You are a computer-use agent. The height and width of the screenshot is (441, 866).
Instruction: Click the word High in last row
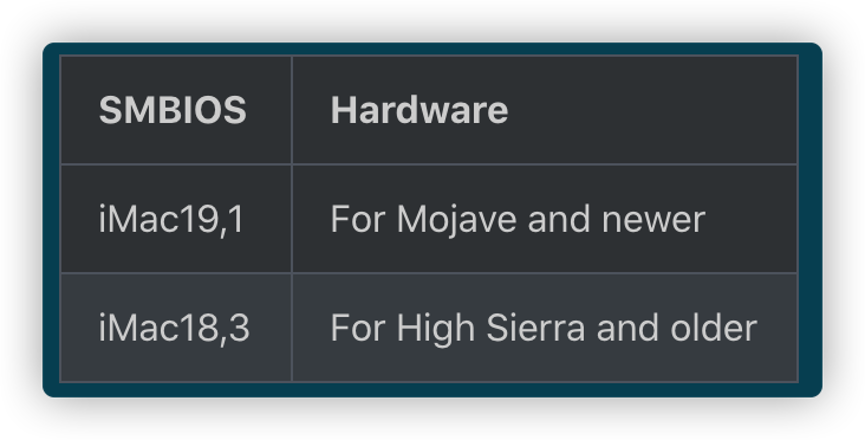436,328
